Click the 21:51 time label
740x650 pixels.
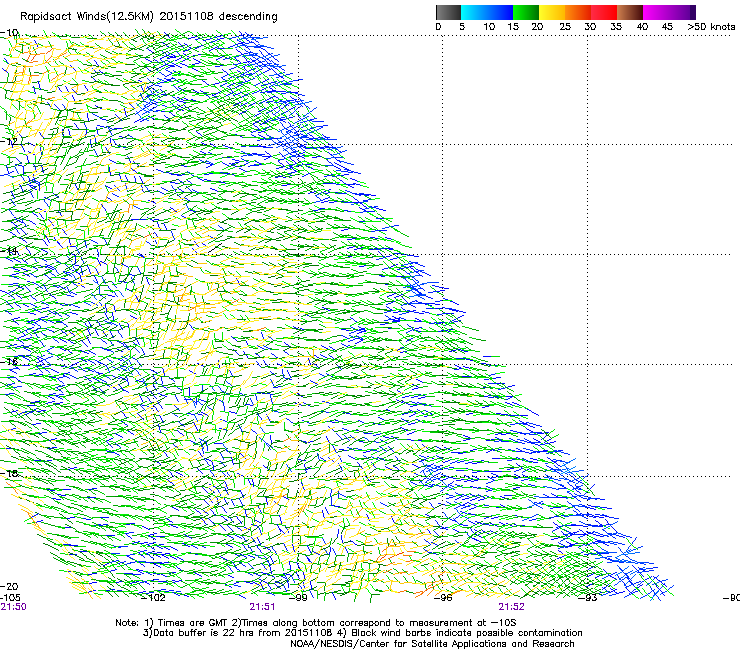point(262,607)
